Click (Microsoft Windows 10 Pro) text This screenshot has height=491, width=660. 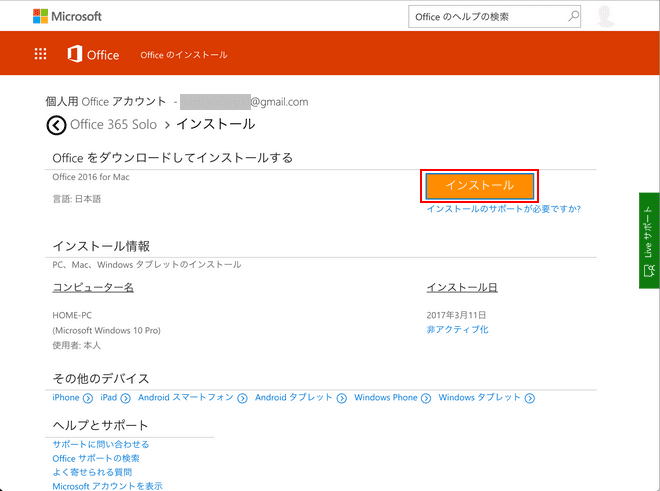(x=106, y=331)
